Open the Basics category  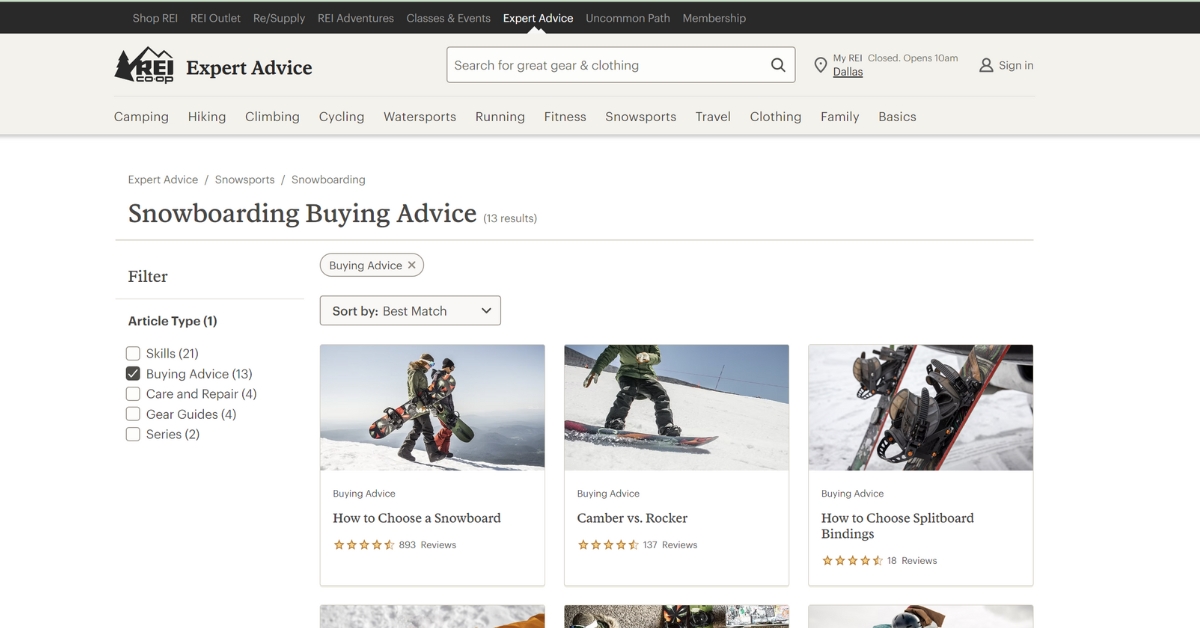click(x=897, y=117)
